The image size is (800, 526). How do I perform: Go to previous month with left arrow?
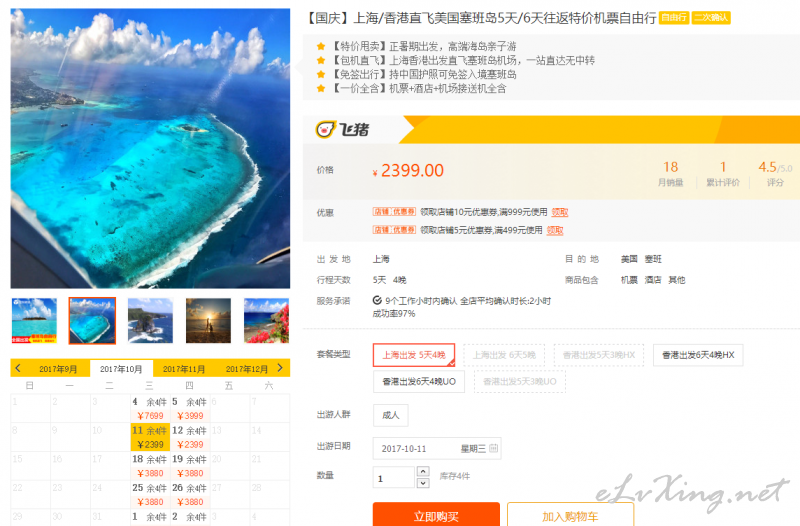coord(18,368)
